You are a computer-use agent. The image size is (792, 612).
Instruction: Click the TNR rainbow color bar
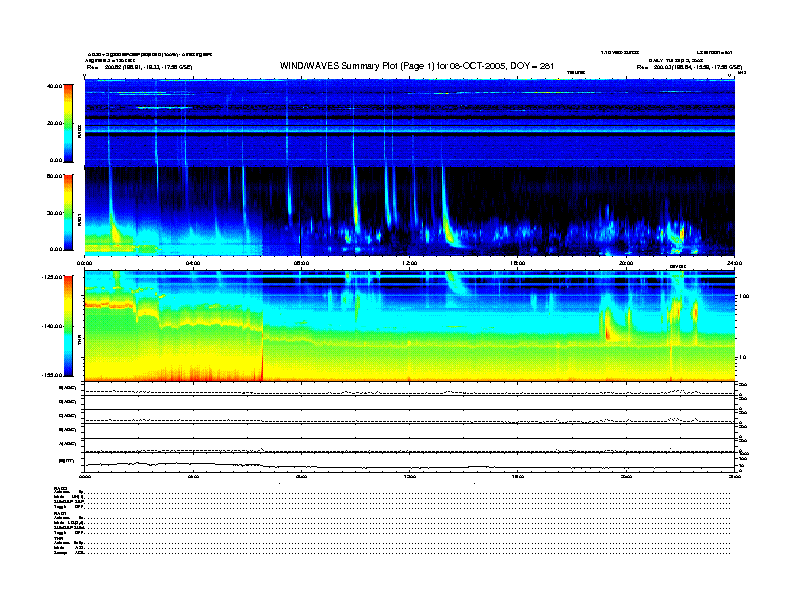coord(68,326)
